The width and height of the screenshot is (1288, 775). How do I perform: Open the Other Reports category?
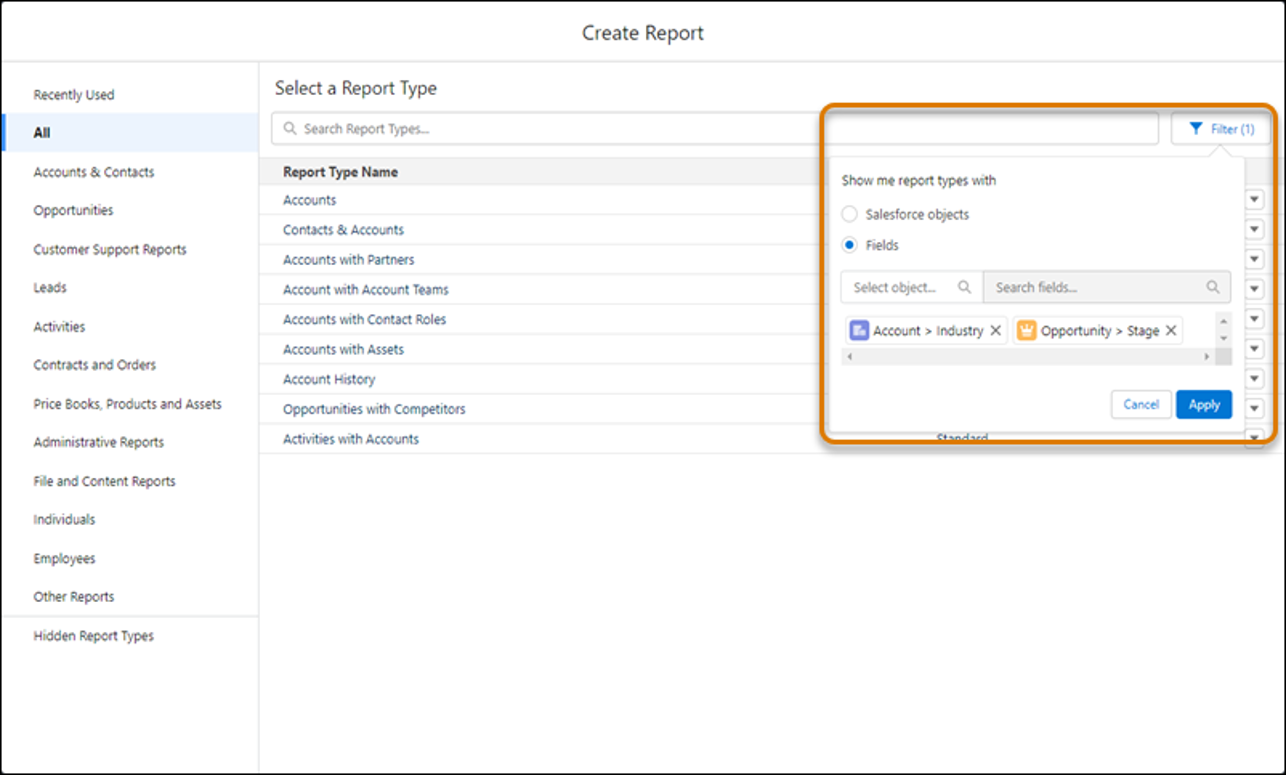click(74, 597)
